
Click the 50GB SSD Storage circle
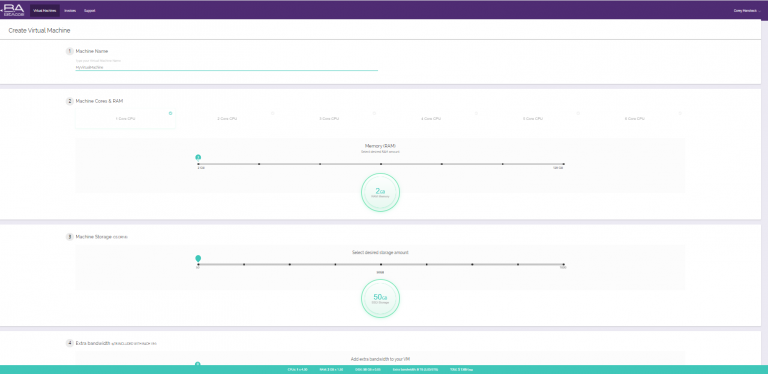click(381, 299)
